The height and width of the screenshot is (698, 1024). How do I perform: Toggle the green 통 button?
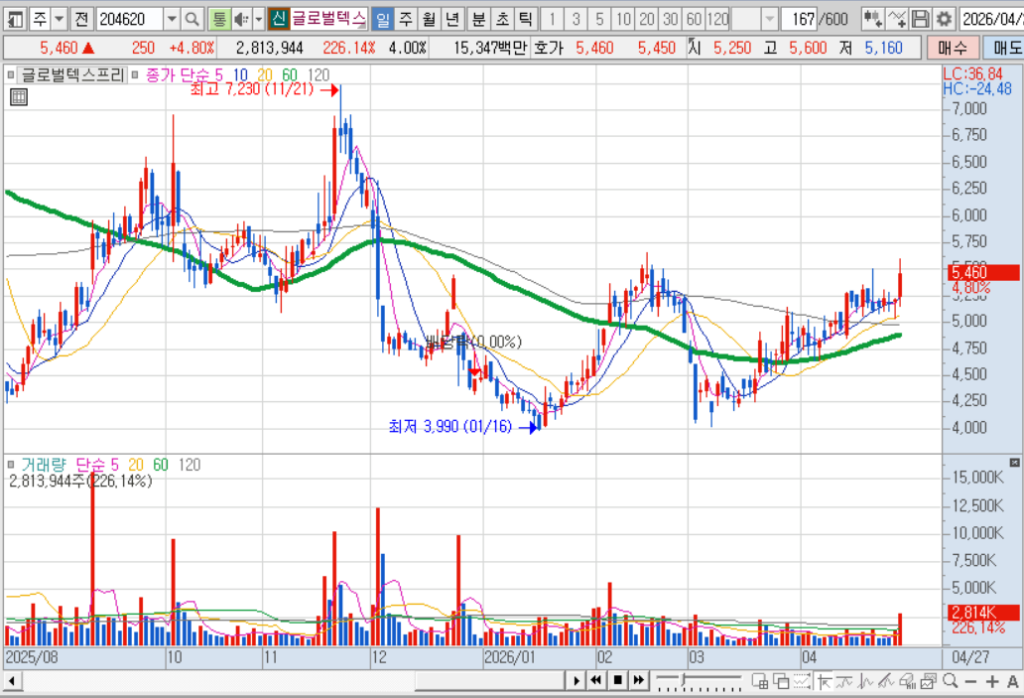point(219,20)
